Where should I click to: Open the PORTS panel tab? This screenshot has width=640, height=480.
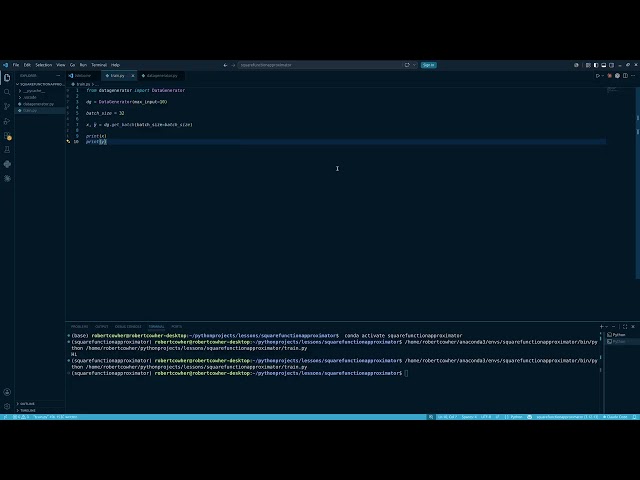click(177, 327)
